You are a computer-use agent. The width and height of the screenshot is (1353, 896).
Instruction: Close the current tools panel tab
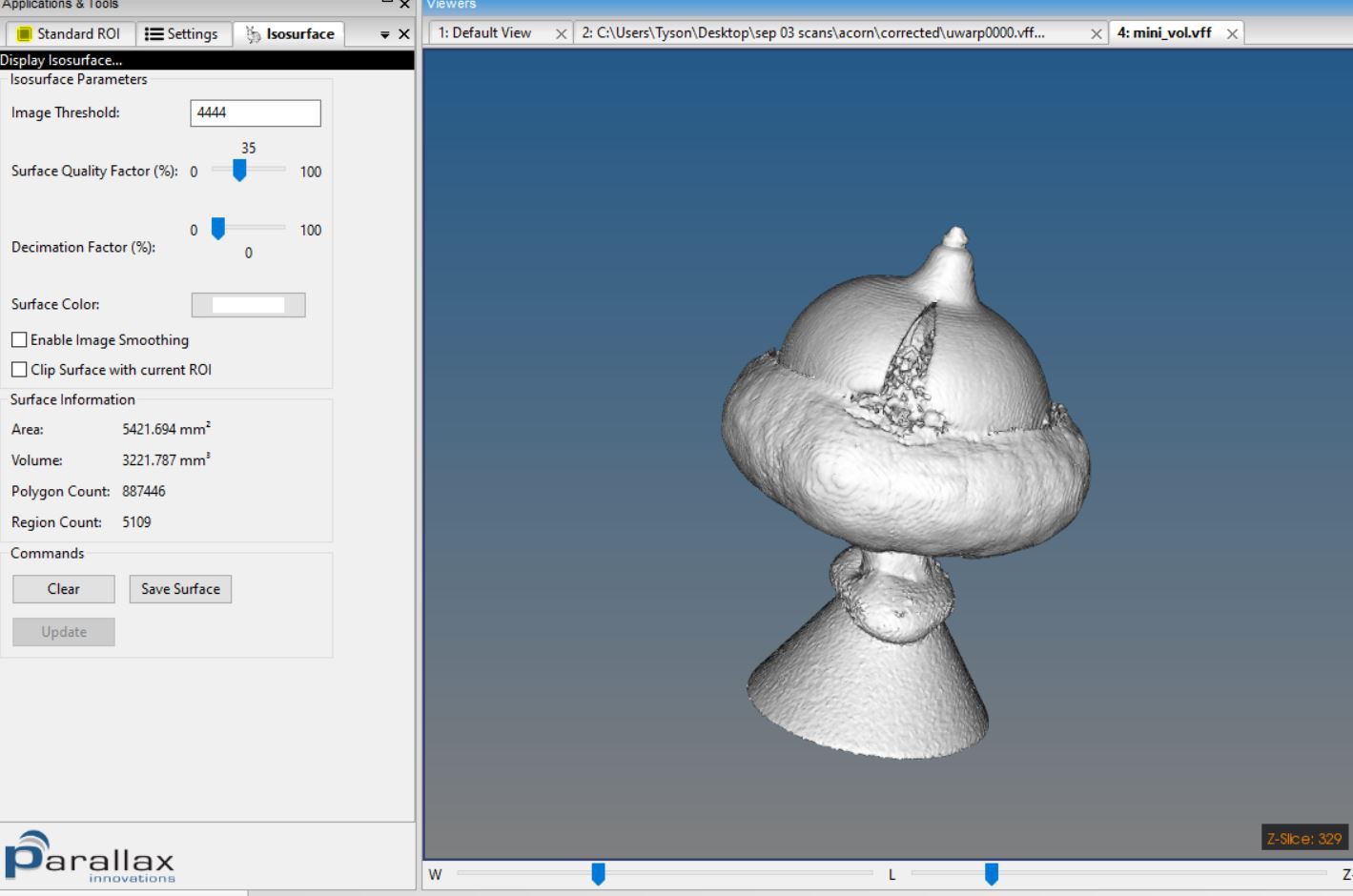click(404, 34)
